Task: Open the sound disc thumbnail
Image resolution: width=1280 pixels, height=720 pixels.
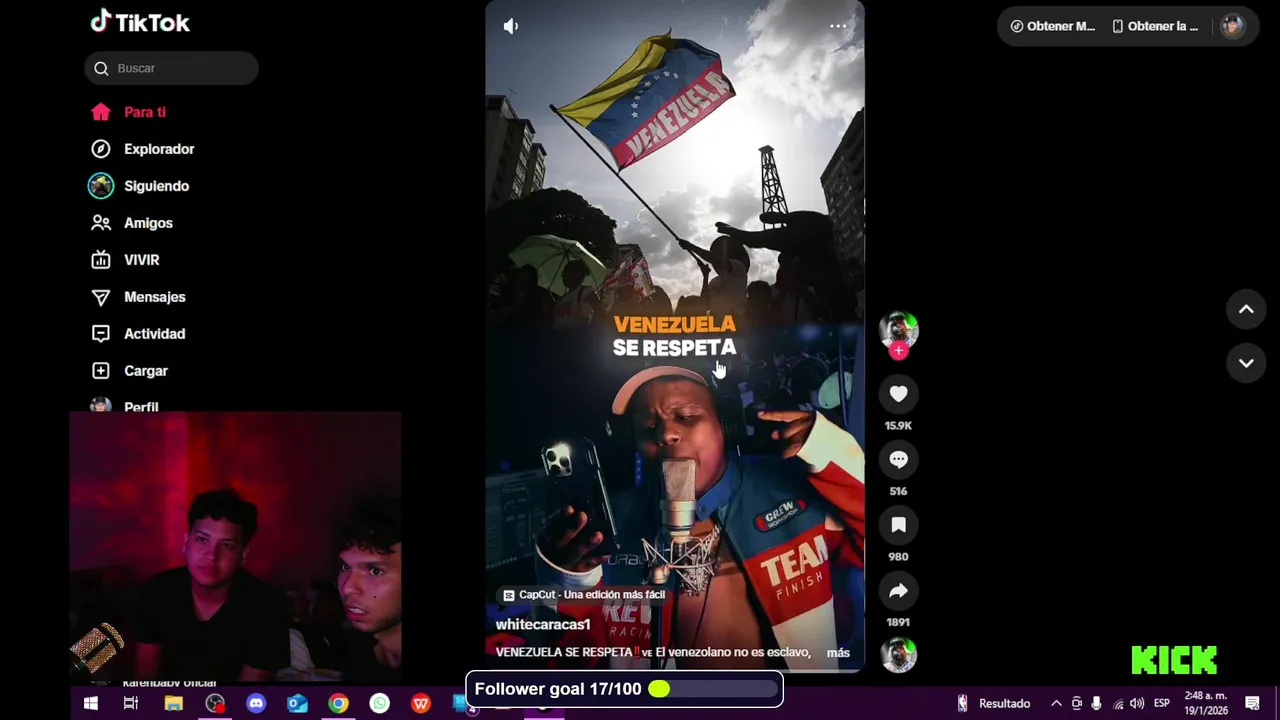Action: 898,655
